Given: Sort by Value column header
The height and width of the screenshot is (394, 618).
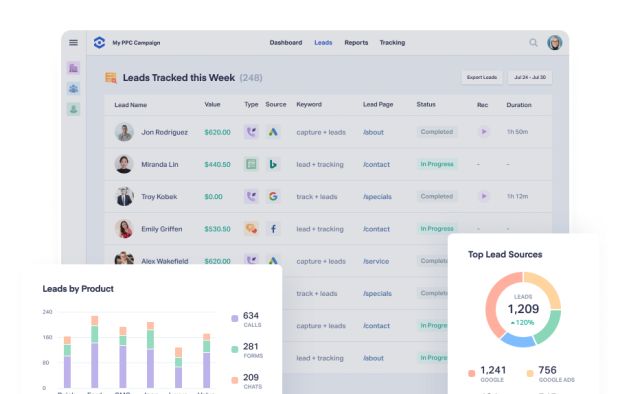Looking at the screenshot, I should tap(212, 104).
